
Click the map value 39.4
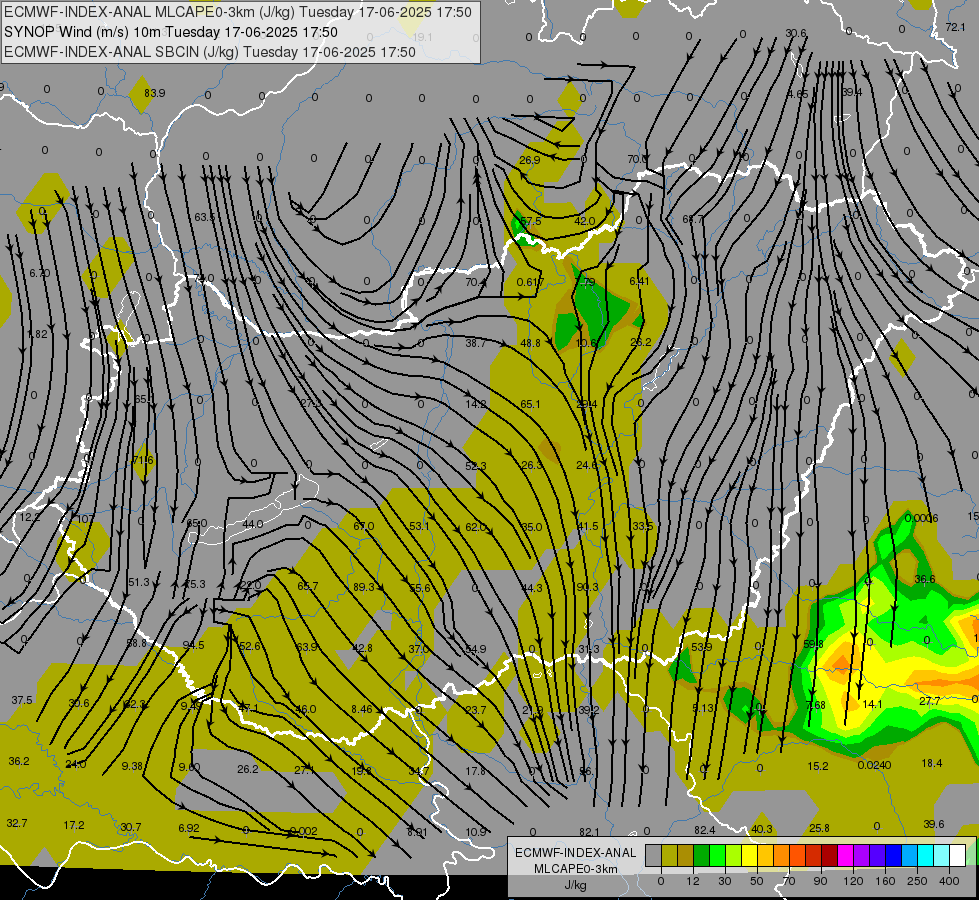[852, 92]
